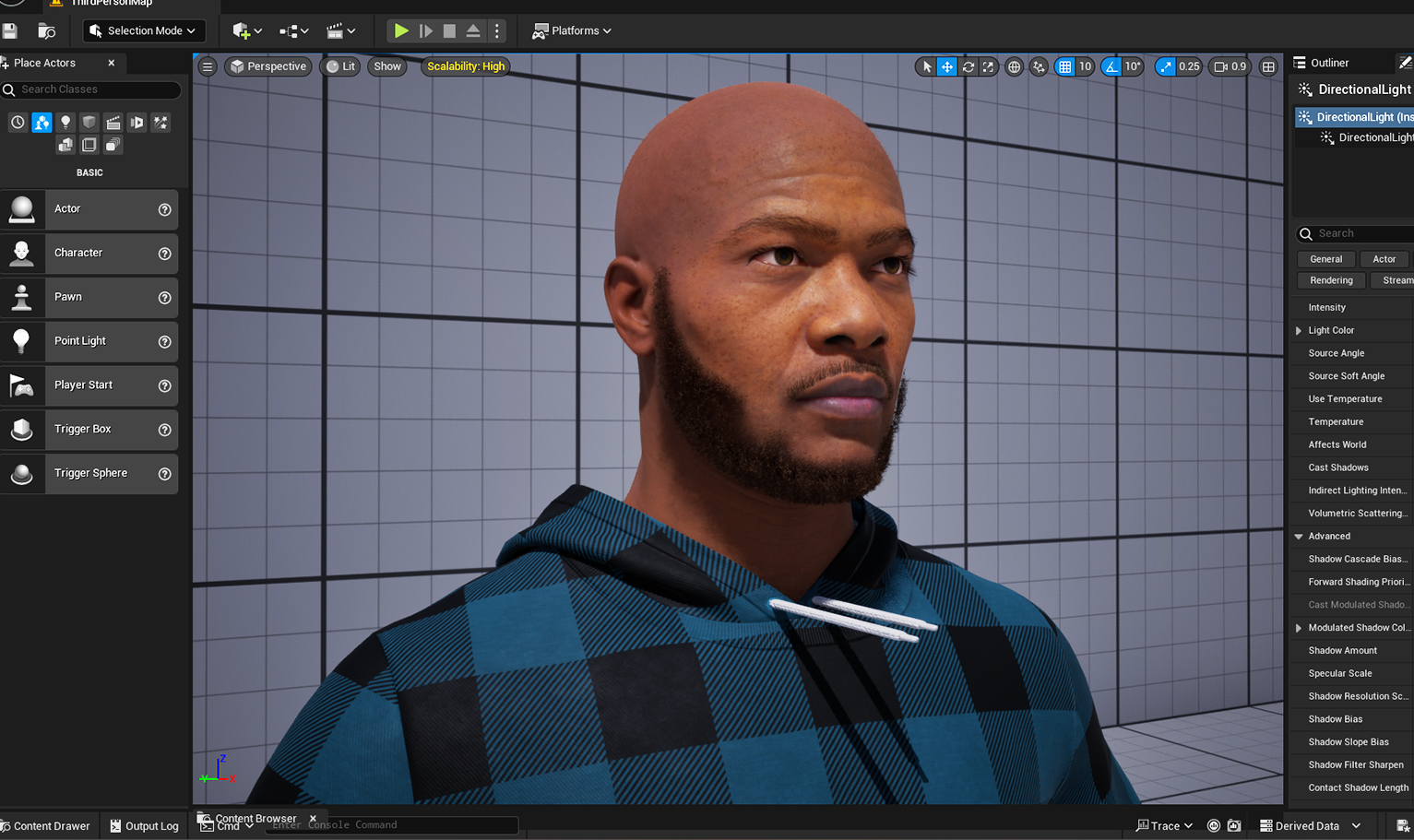Open the Selection Mode dropdown
Image resolution: width=1414 pixels, height=840 pixels.
[x=144, y=30]
